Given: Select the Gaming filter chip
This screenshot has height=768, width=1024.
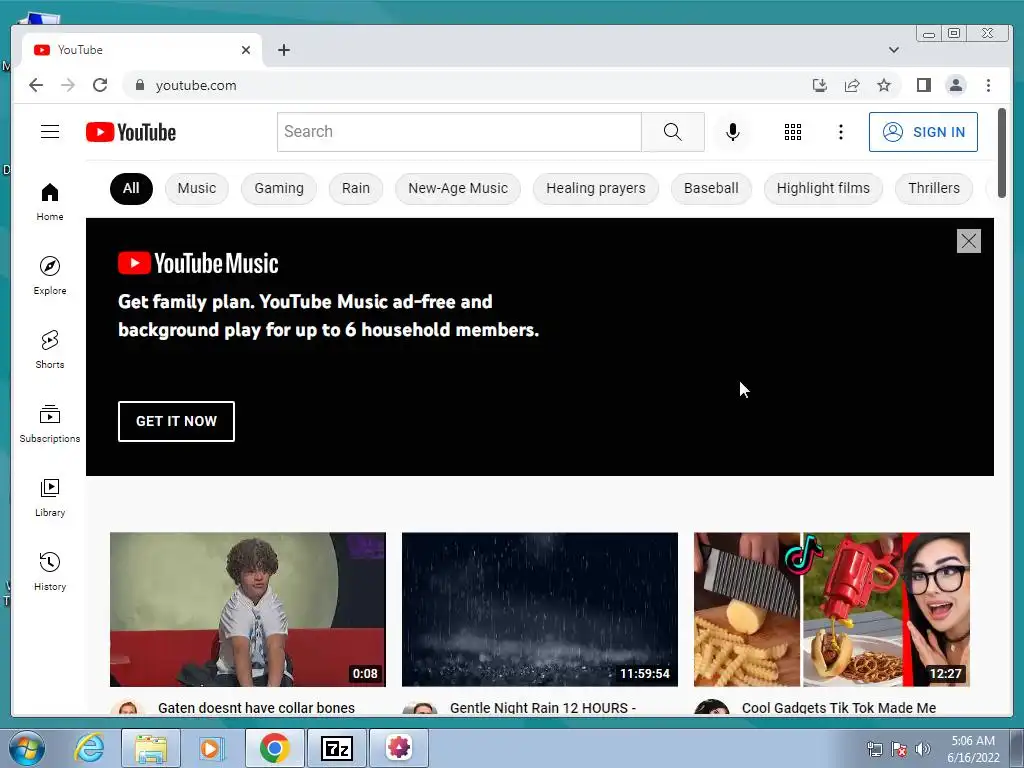Looking at the screenshot, I should (x=279, y=189).
